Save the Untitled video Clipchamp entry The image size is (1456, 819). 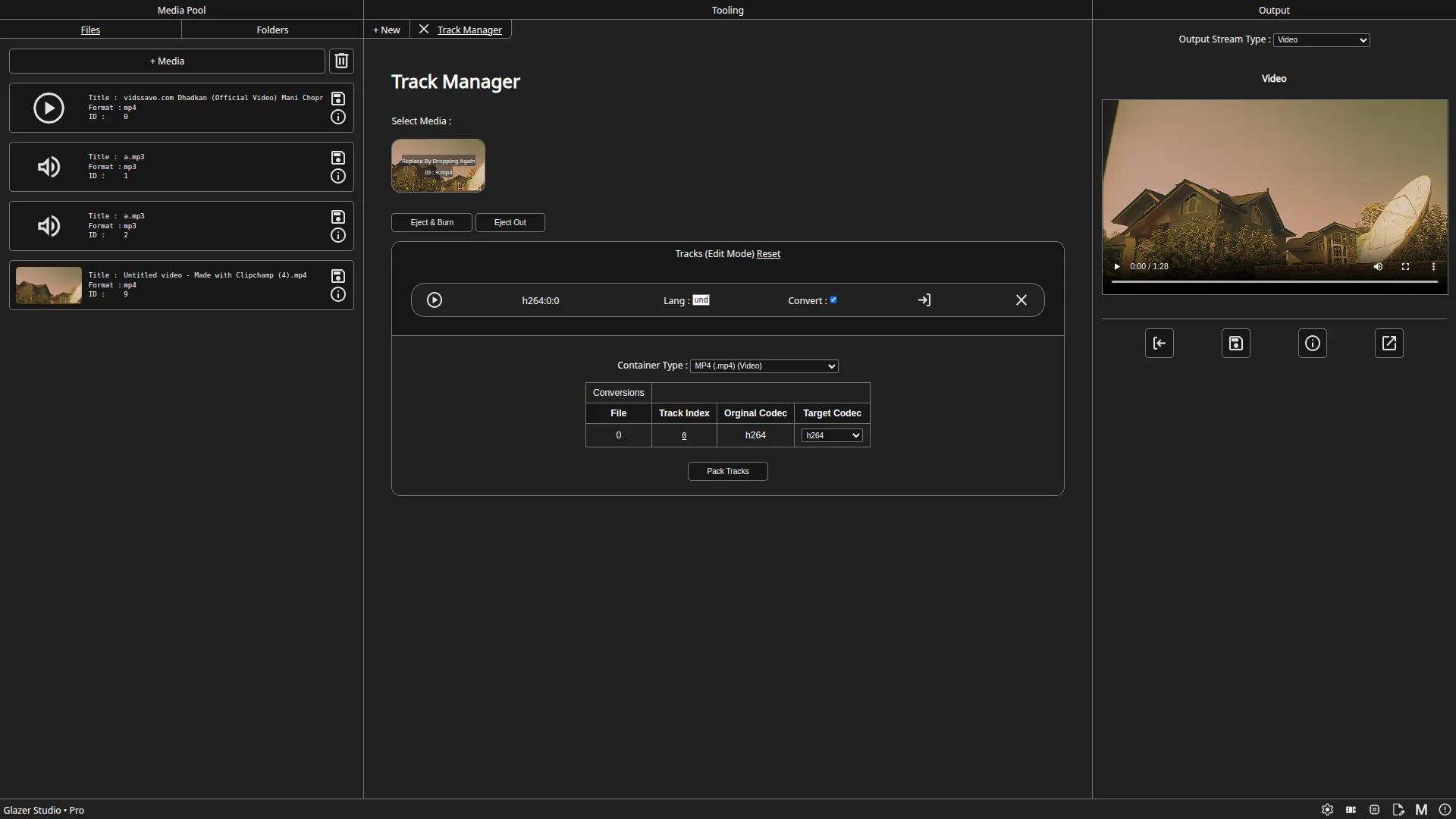click(338, 276)
